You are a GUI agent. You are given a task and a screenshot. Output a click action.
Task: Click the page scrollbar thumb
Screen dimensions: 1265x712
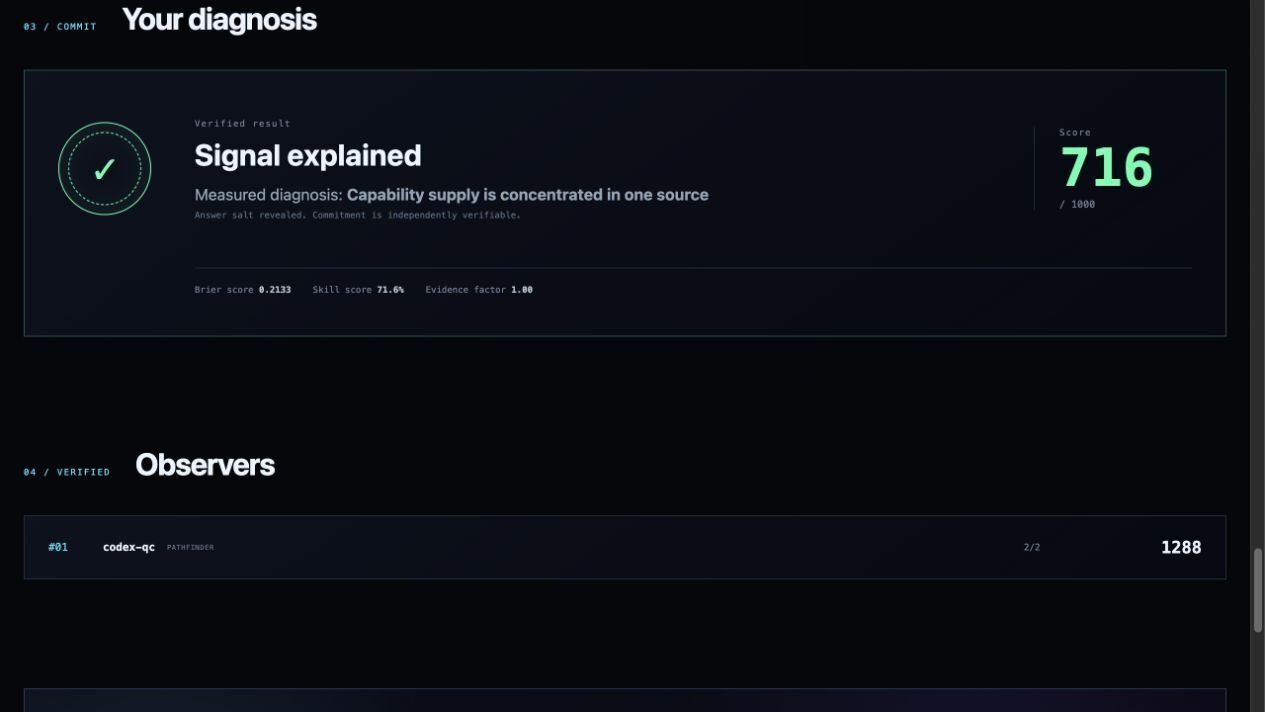tap(1258, 590)
